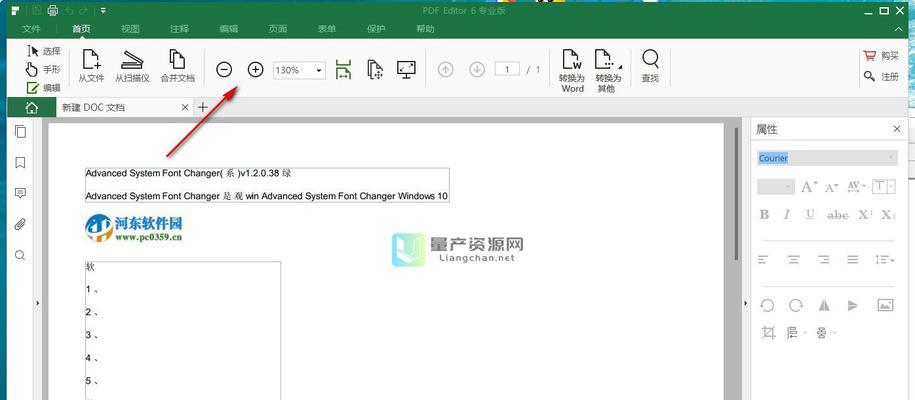Switch to the 页面 tab
915x400 pixels.
point(278,29)
